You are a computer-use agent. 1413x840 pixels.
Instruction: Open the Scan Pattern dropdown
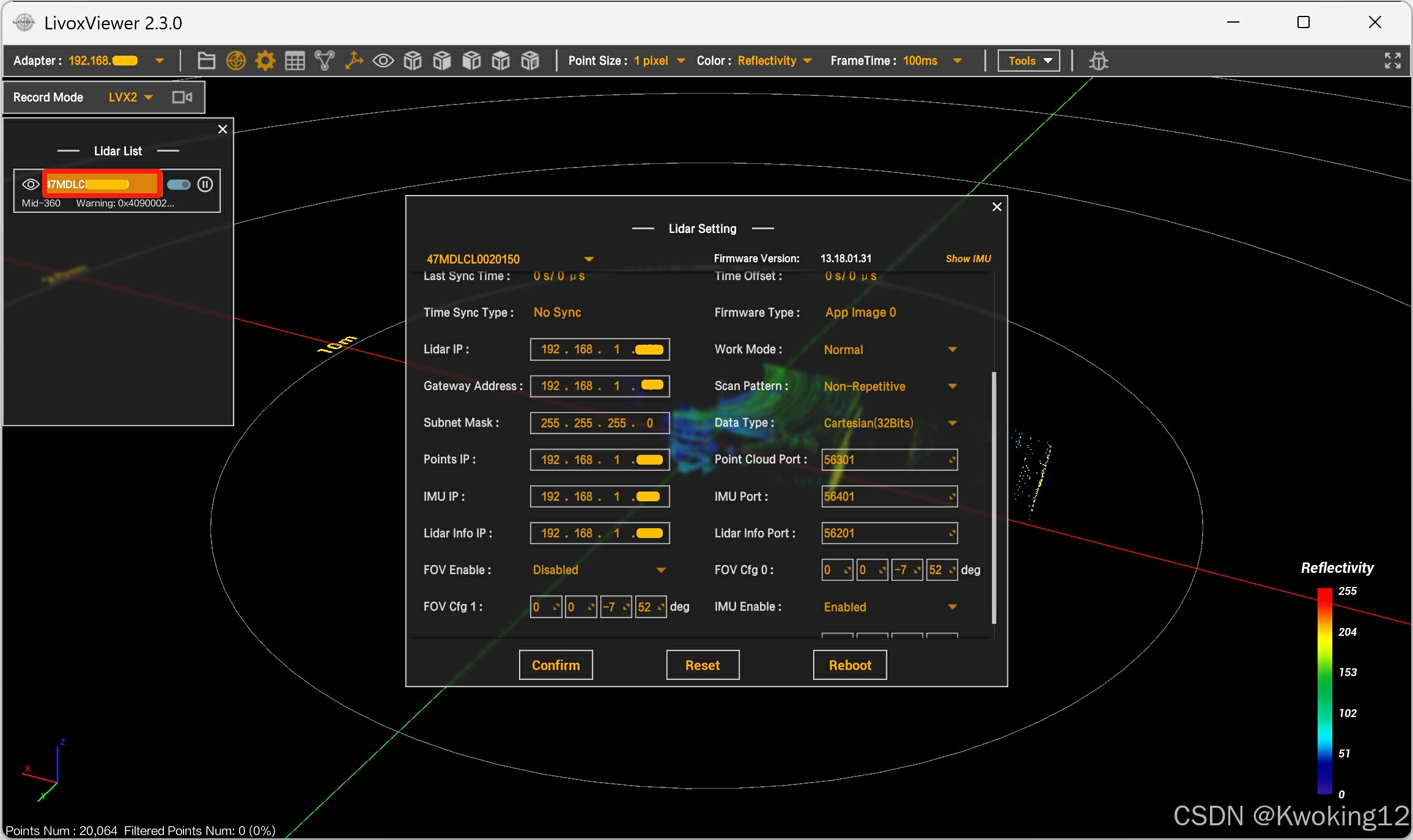click(x=951, y=386)
